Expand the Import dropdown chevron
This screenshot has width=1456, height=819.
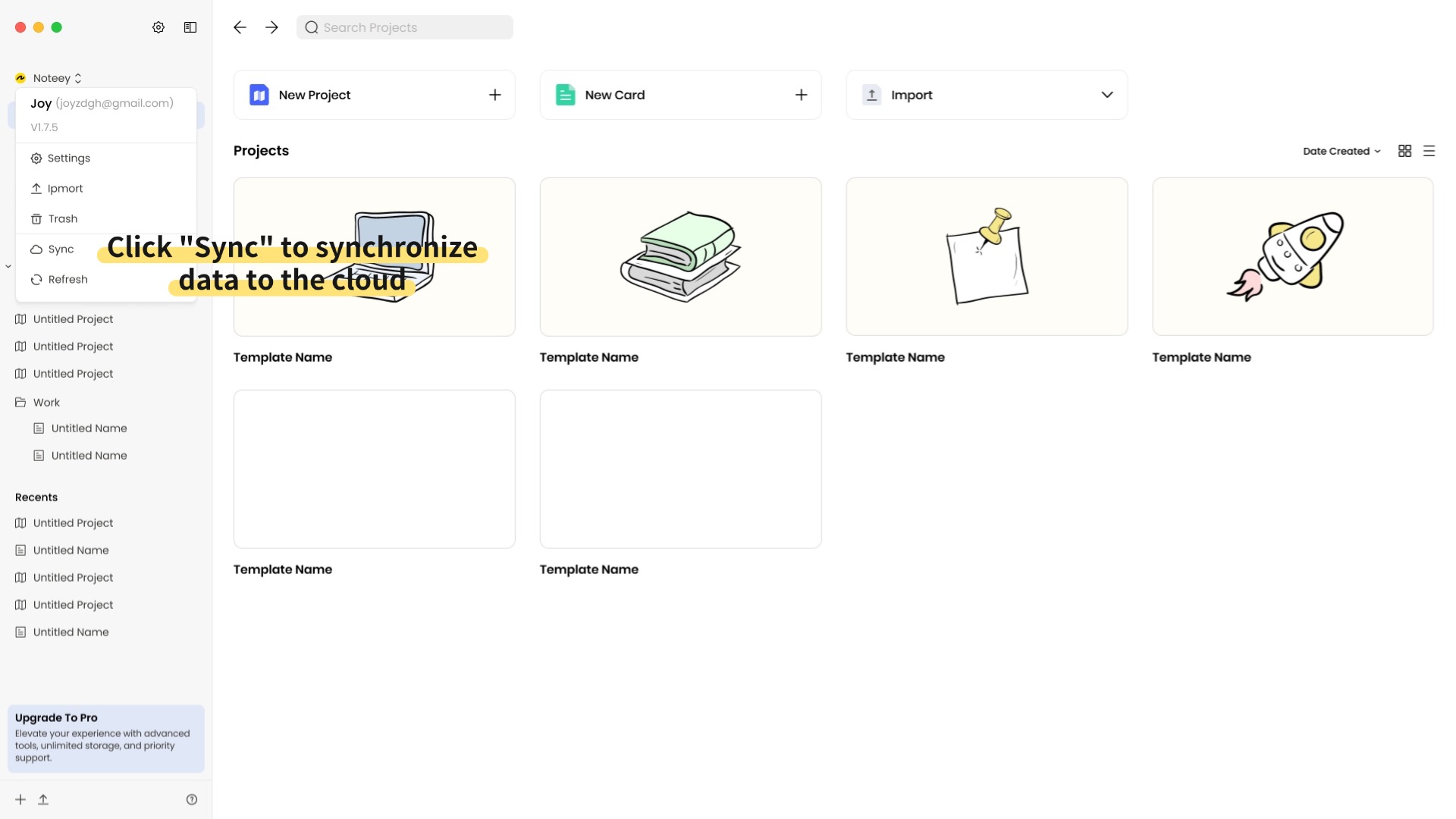click(1107, 95)
